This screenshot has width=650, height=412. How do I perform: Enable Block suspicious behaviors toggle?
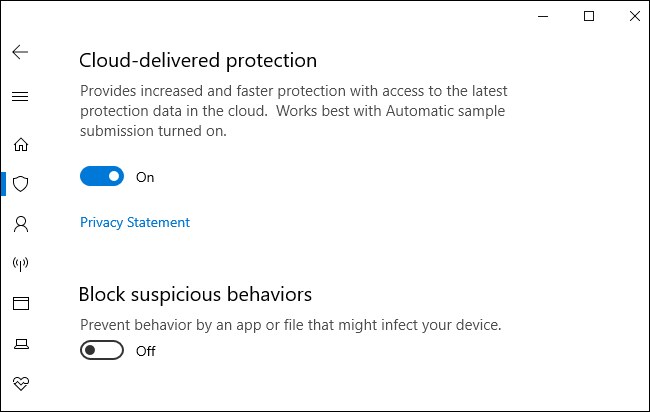[x=102, y=350]
